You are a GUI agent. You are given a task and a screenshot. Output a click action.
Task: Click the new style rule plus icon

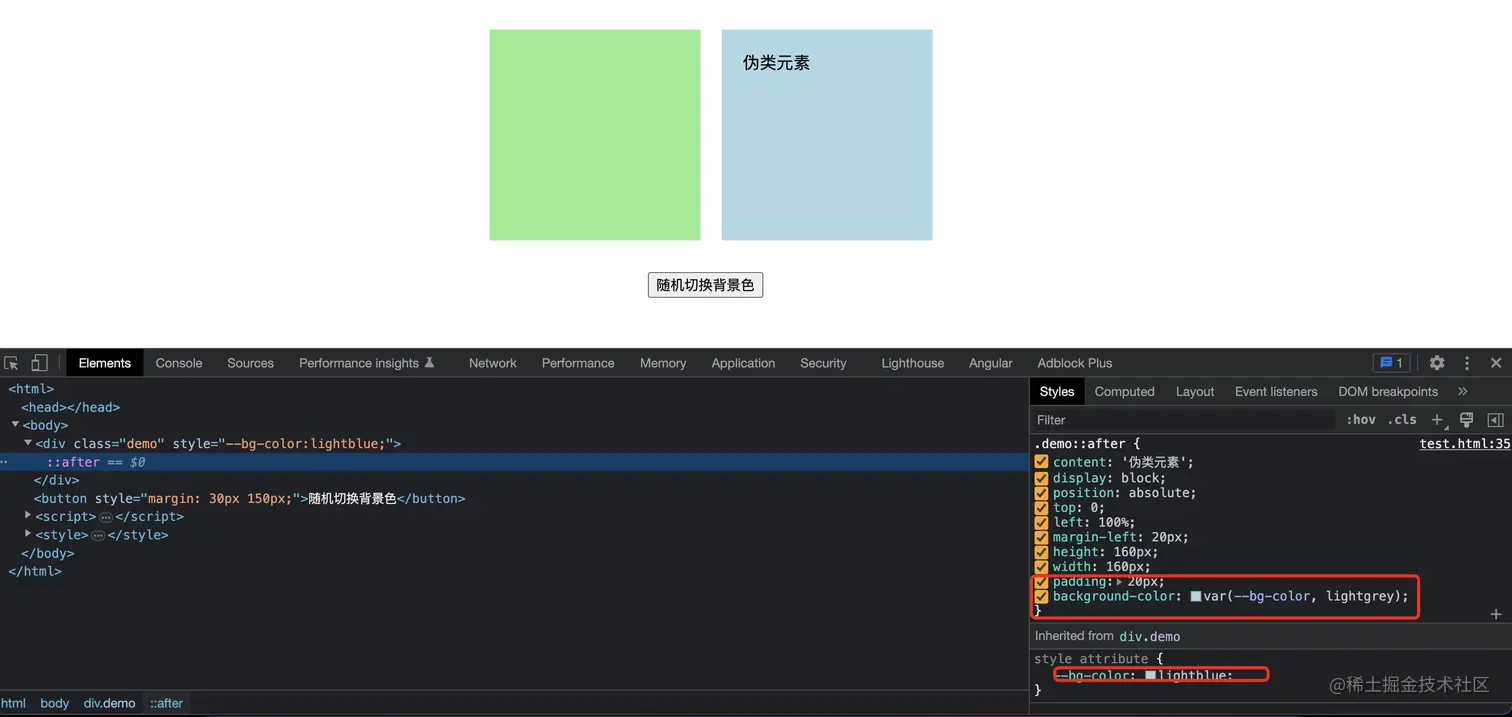1438,420
